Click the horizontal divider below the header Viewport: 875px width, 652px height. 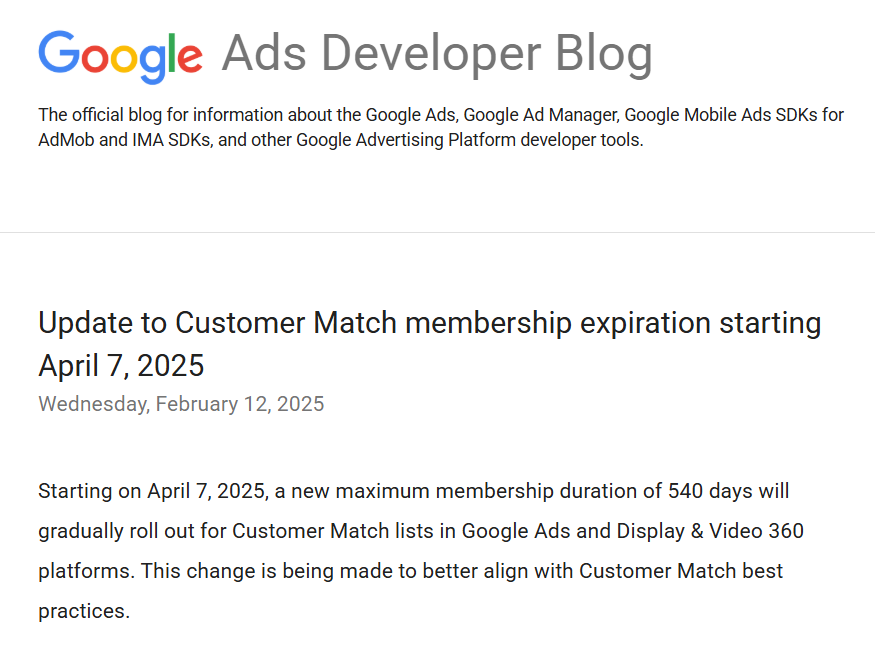[x=437, y=232]
